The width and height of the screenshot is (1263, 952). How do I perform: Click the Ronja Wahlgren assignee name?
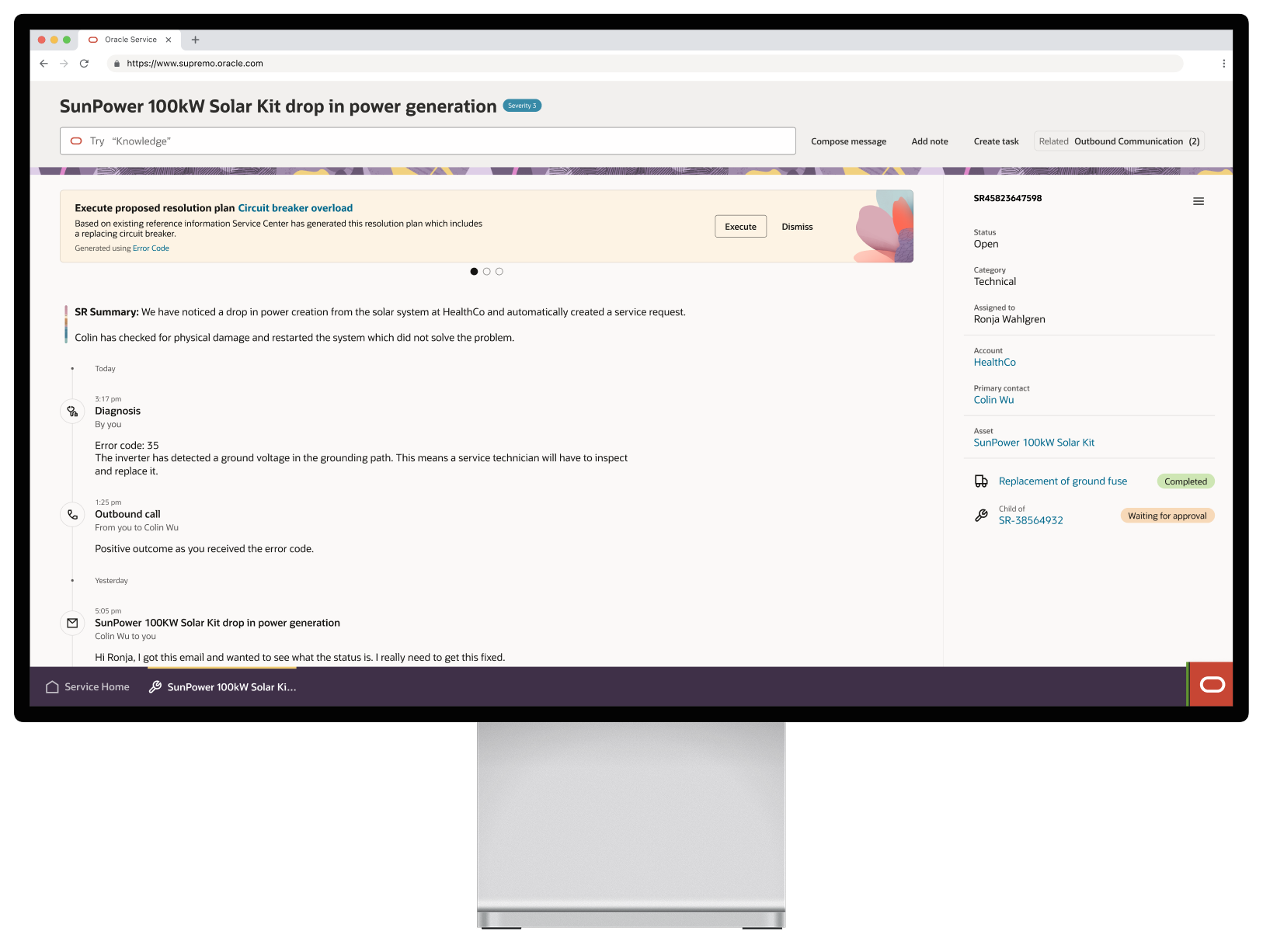pyautogui.click(x=1009, y=319)
